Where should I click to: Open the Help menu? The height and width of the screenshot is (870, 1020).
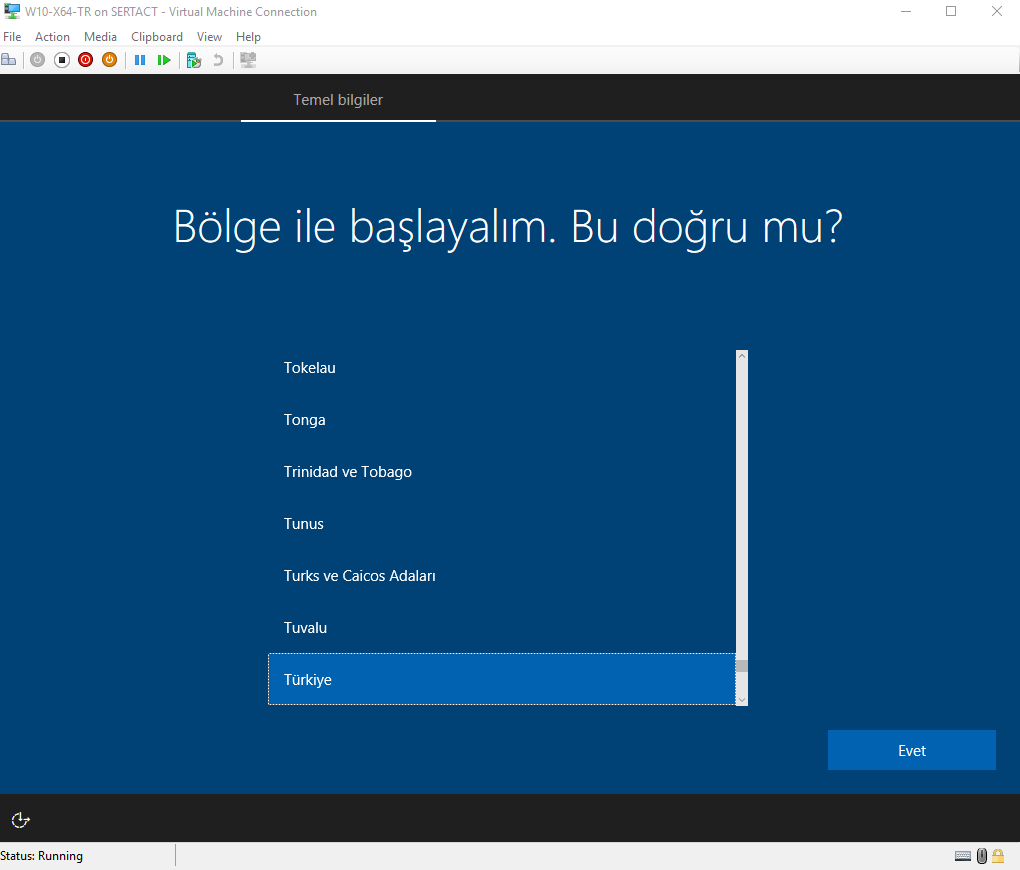click(x=248, y=37)
